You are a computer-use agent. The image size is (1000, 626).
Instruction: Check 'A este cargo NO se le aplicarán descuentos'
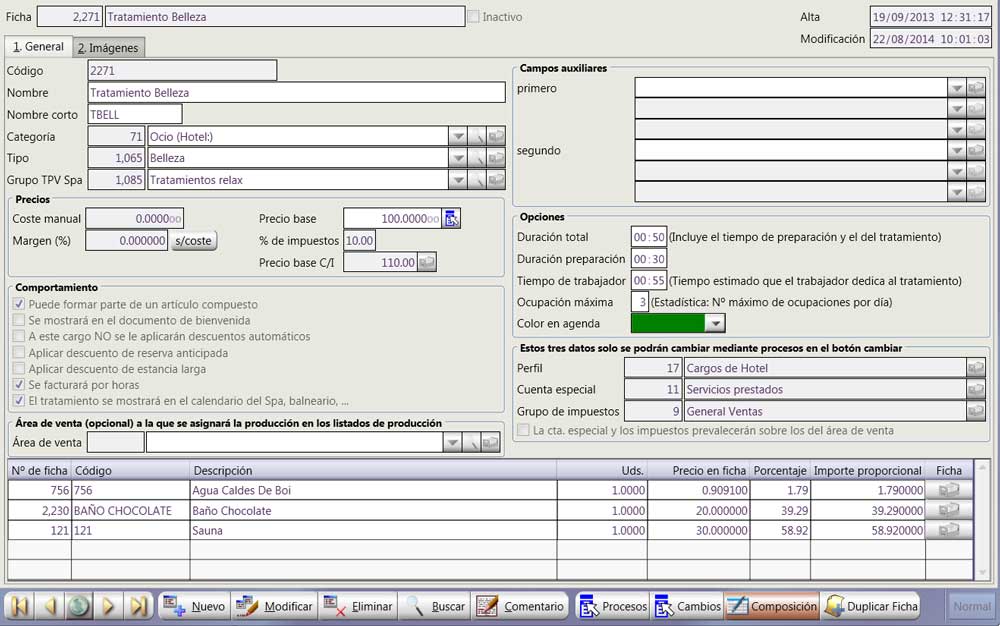19,336
